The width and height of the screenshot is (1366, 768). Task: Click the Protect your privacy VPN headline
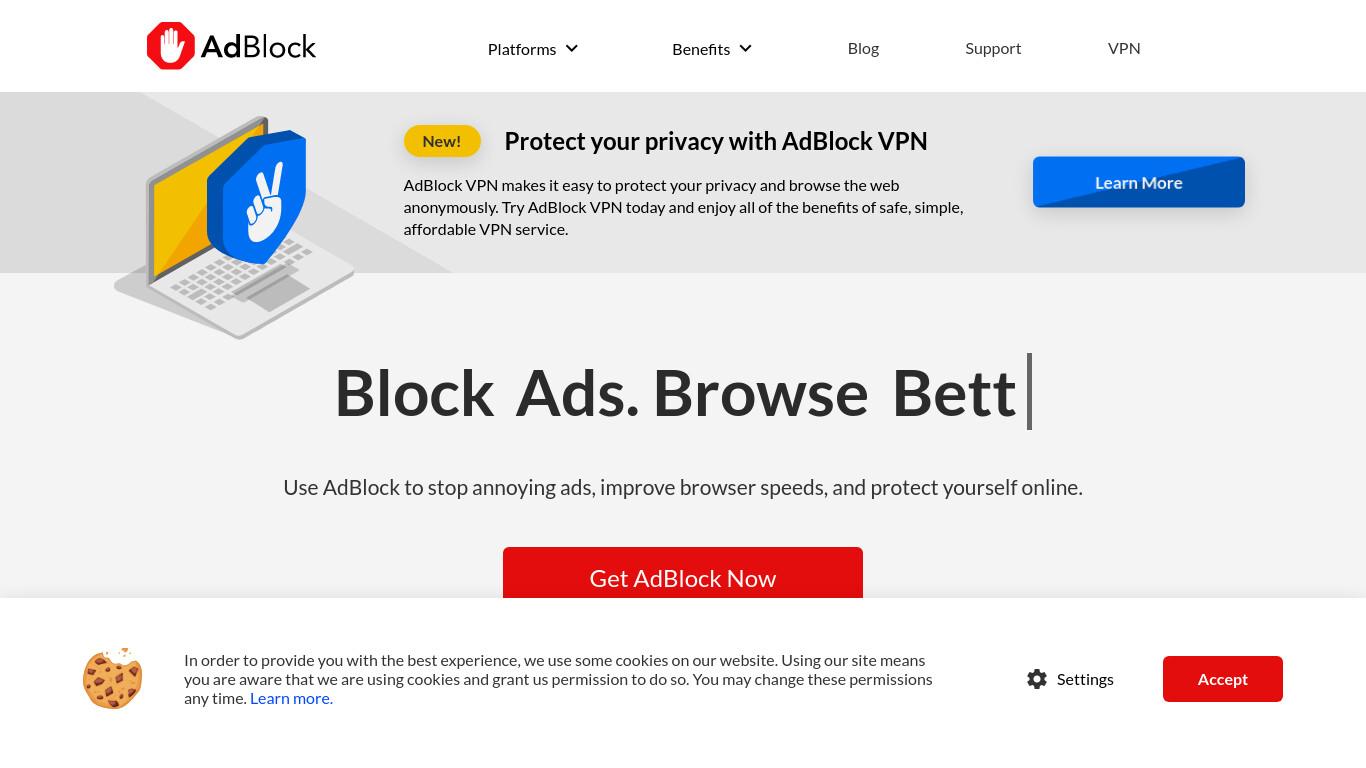(x=716, y=141)
